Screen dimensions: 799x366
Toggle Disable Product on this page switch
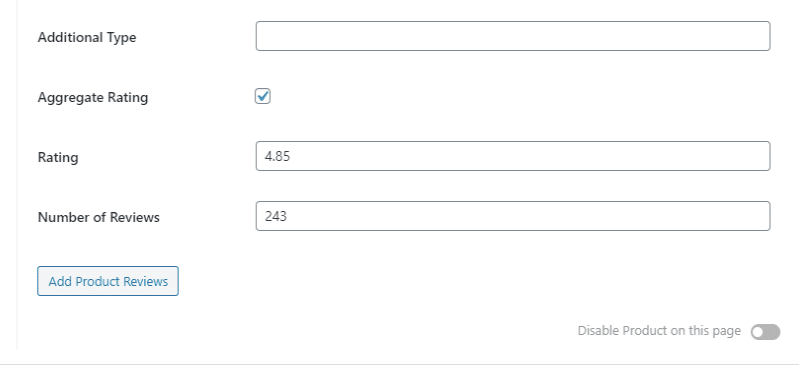pyautogui.click(x=765, y=332)
